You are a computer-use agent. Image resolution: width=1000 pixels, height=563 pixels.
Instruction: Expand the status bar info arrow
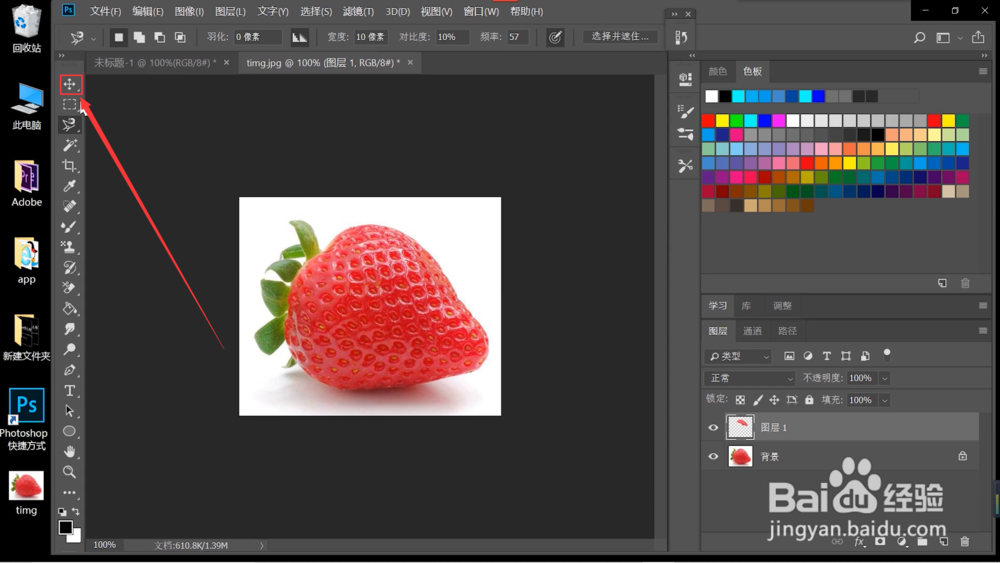pyautogui.click(x=261, y=546)
